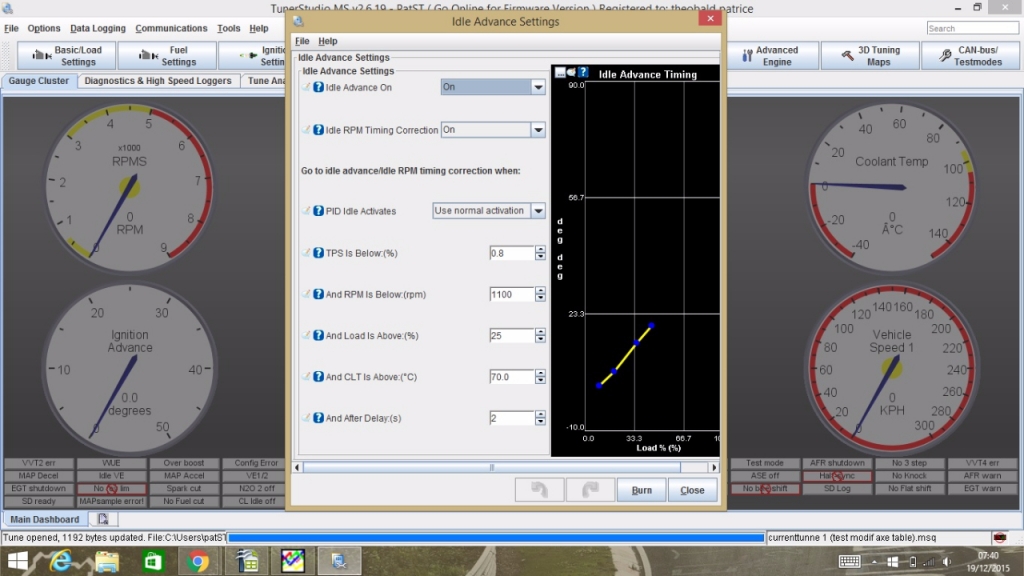Click help icon for TPS Is Below

pos(318,253)
